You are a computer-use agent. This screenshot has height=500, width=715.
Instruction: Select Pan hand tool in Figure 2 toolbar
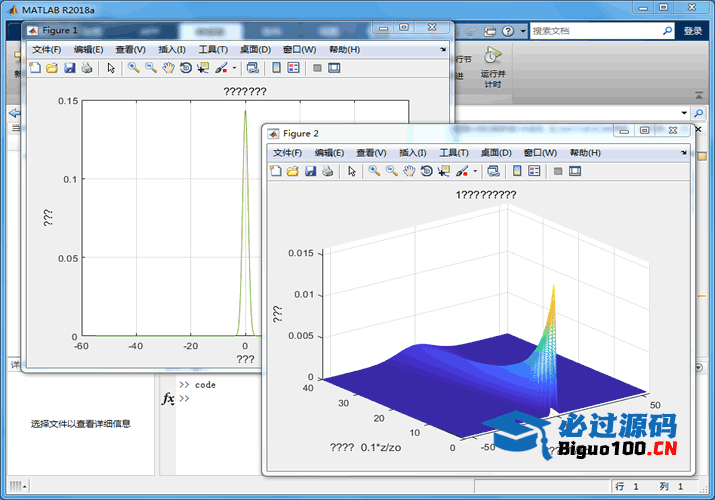pyautogui.click(x=409, y=171)
